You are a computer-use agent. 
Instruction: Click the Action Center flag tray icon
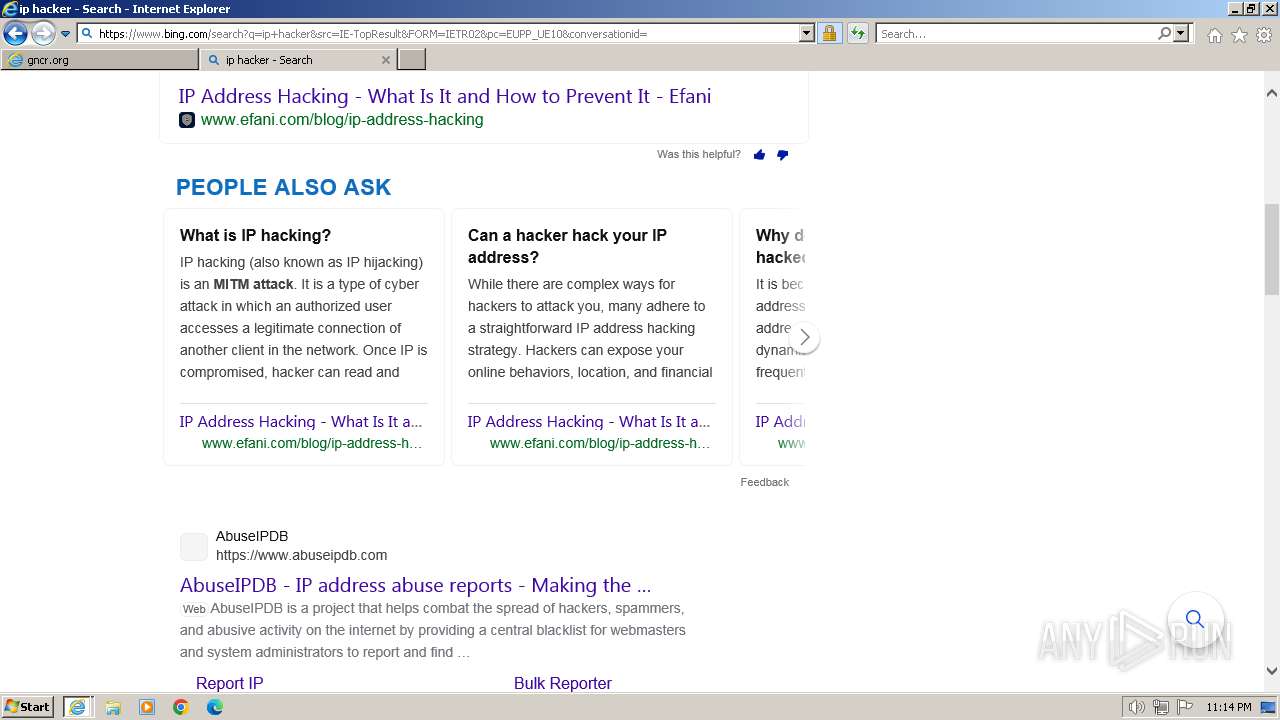tap(1185, 707)
